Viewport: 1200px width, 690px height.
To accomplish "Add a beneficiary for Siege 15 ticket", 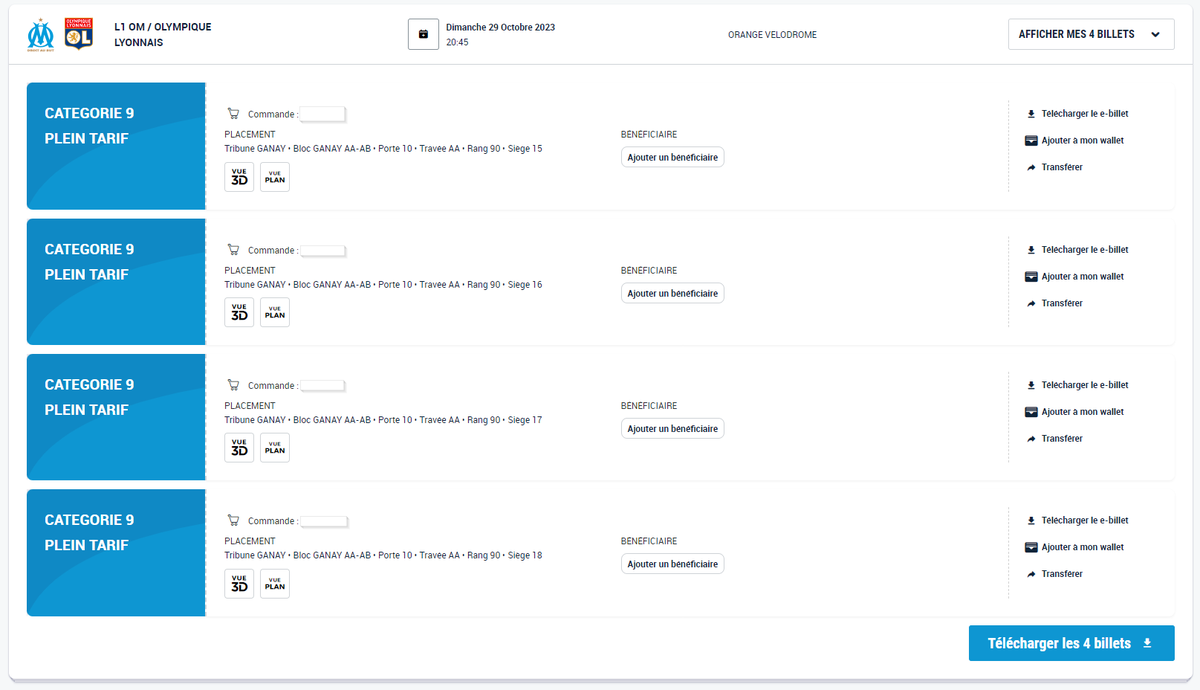I will point(672,158).
